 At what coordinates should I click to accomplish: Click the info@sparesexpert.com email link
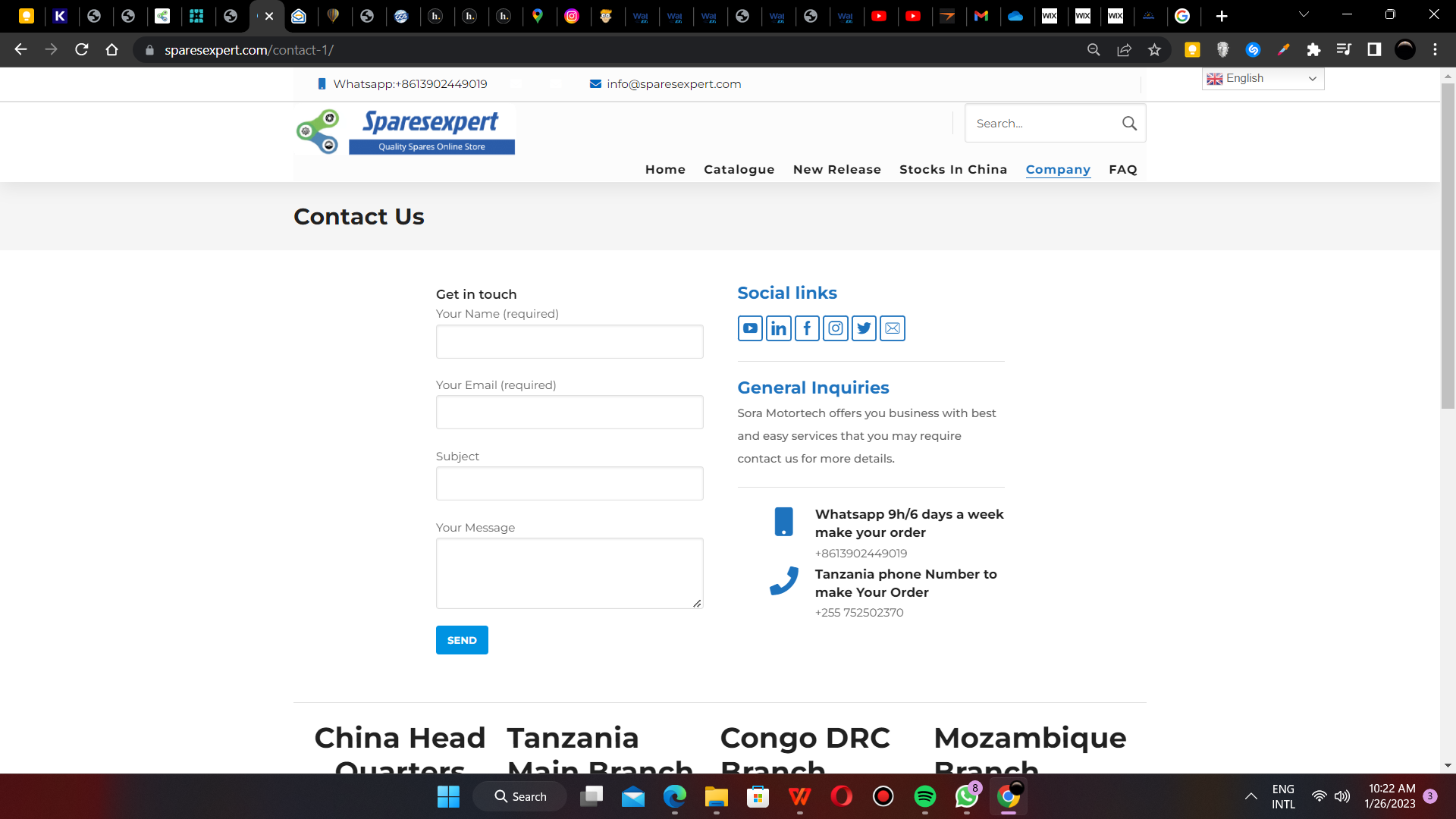[673, 84]
